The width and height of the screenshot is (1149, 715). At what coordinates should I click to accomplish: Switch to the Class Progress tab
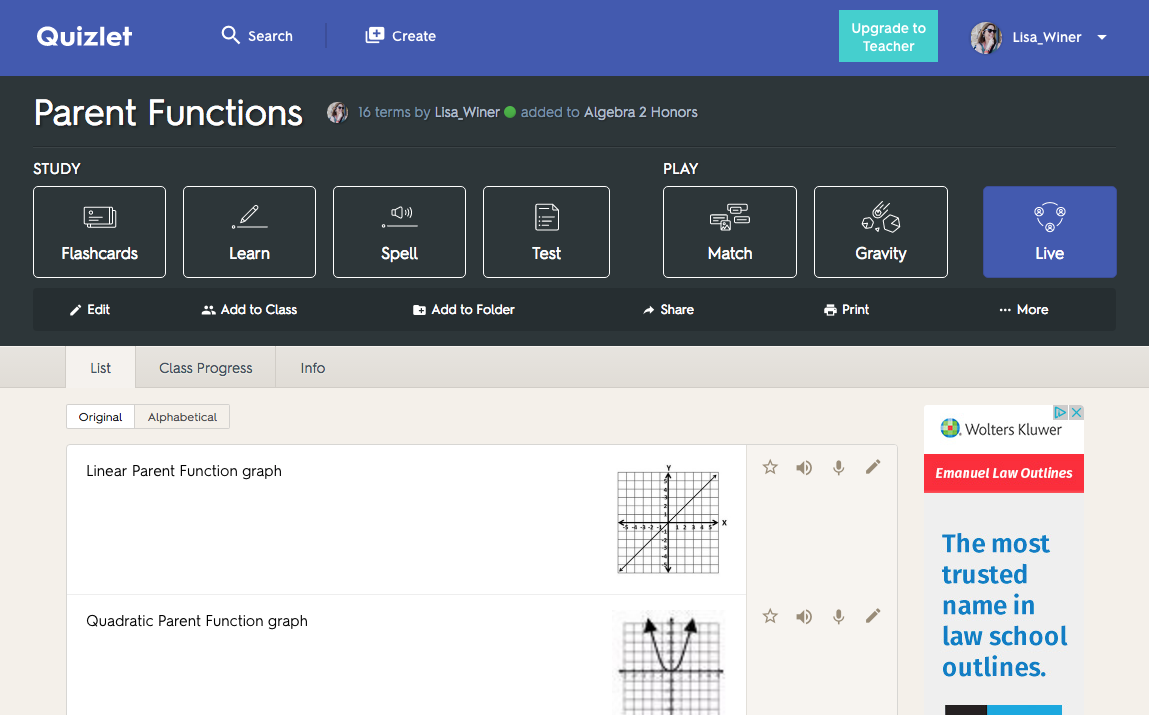coord(206,368)
